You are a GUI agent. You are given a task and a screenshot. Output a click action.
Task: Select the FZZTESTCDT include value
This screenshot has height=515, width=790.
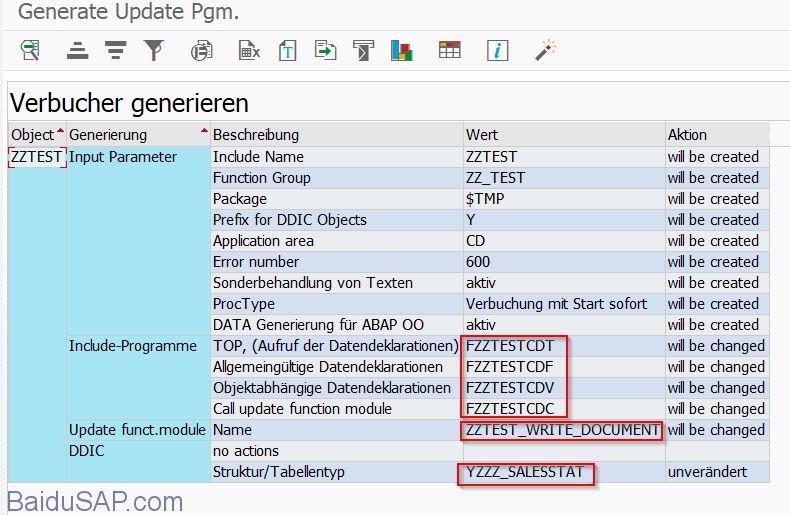click(x=510, y=346)
